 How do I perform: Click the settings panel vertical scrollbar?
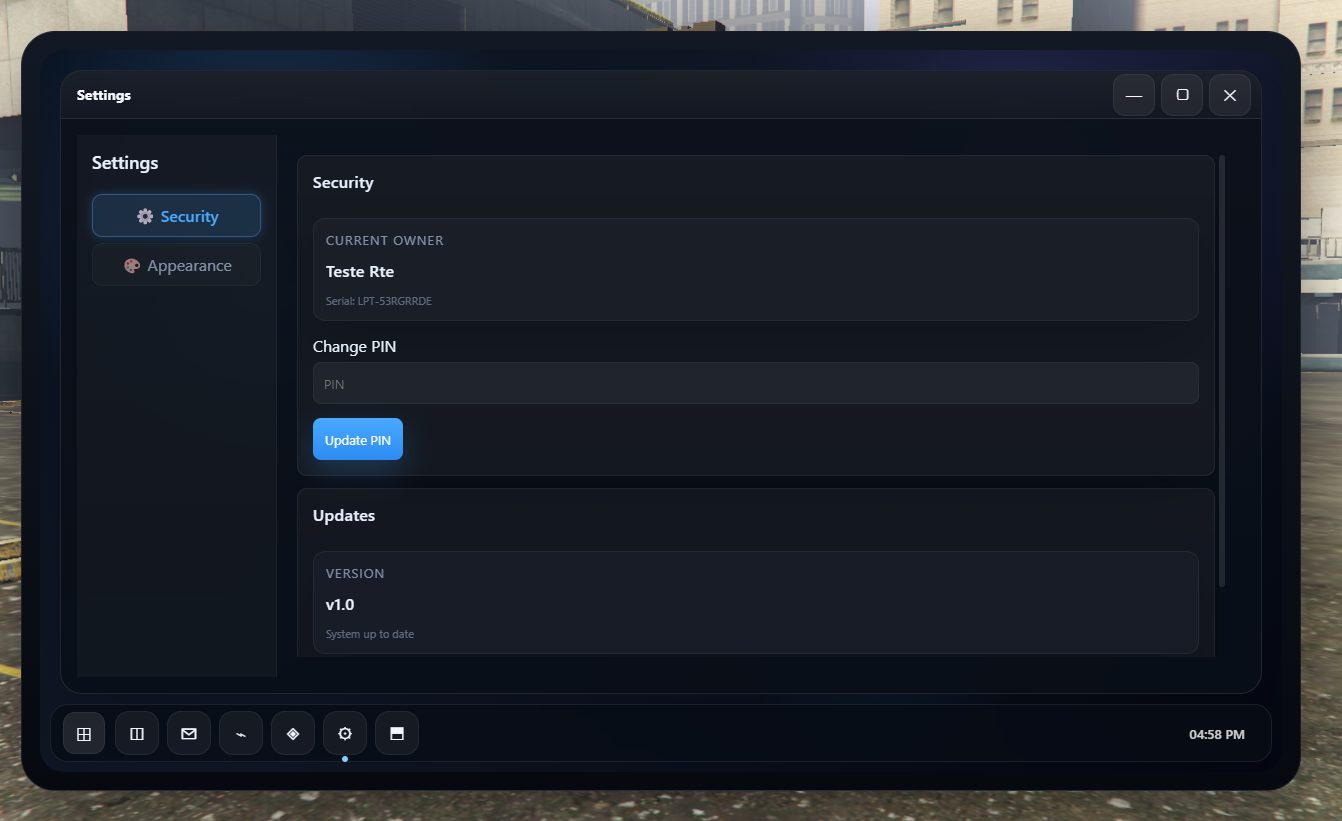coord(1222,370)
